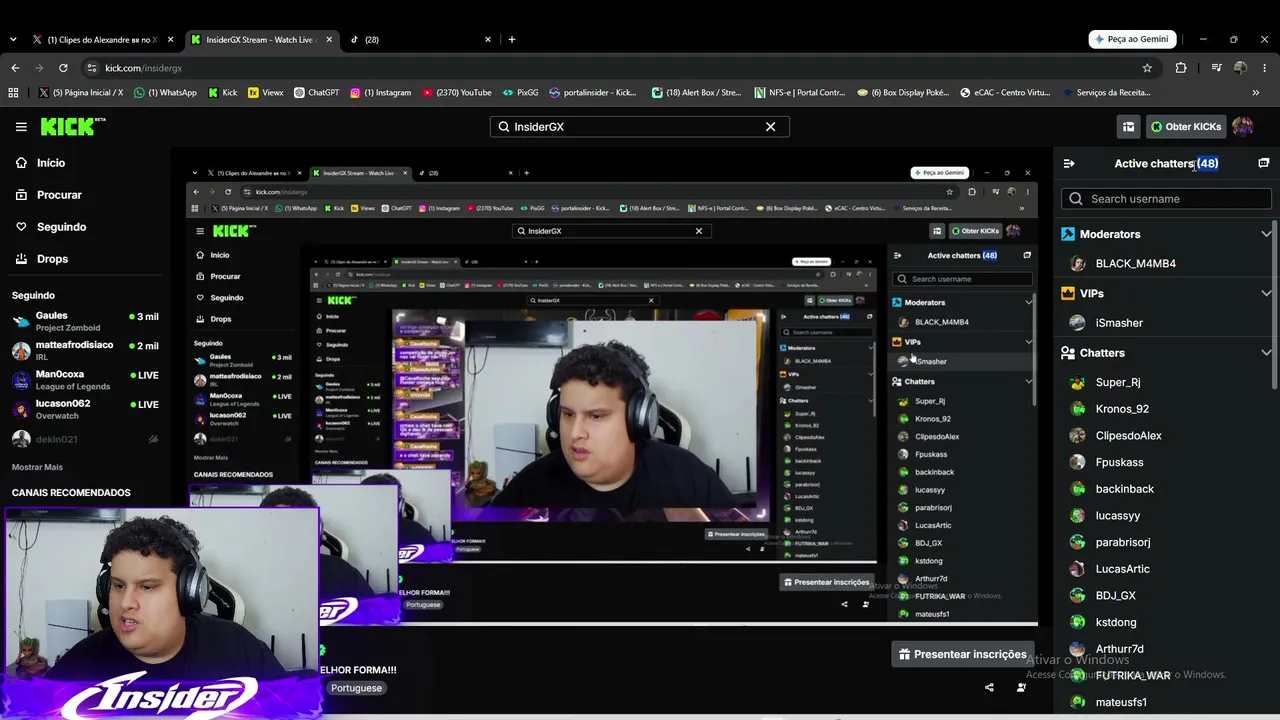Select chatter lucassyy
Screen dimensions: 1280x720
[x=1117, y=516]
